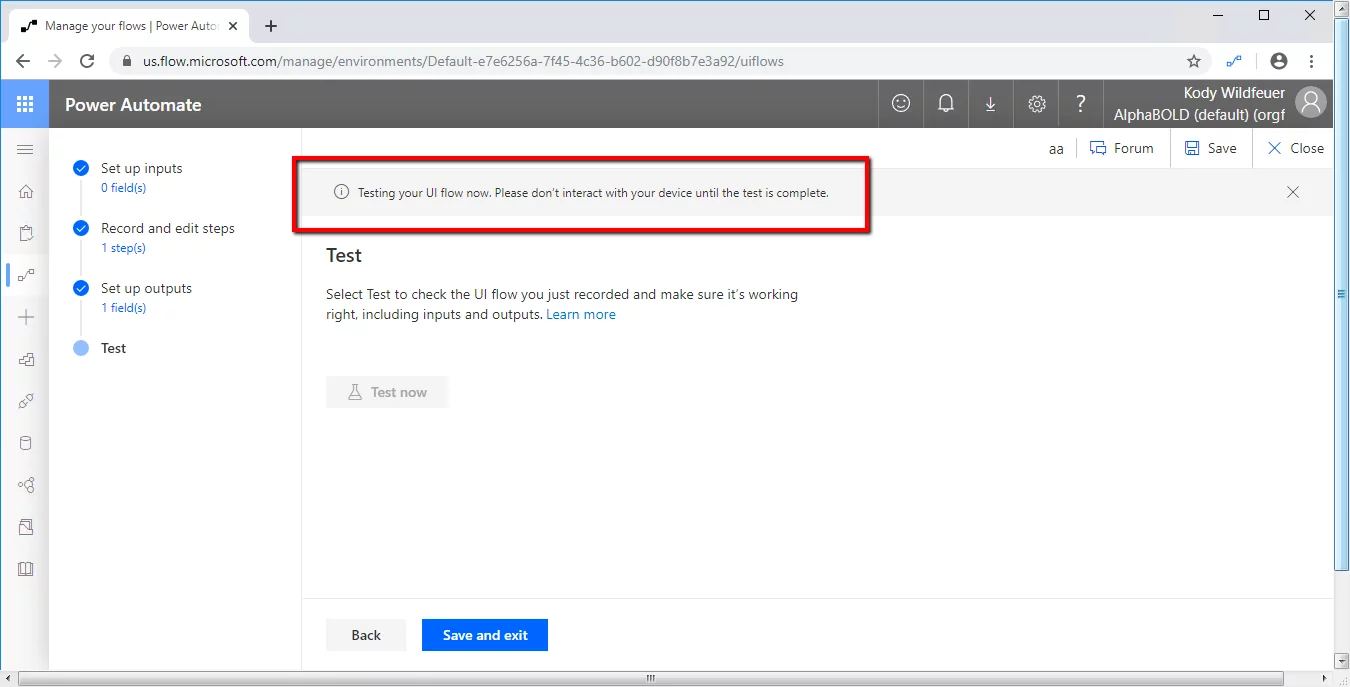Toggle the hamburger navigation menu
This screenshot has width=1350, height=687.
(x=25, y=150)
